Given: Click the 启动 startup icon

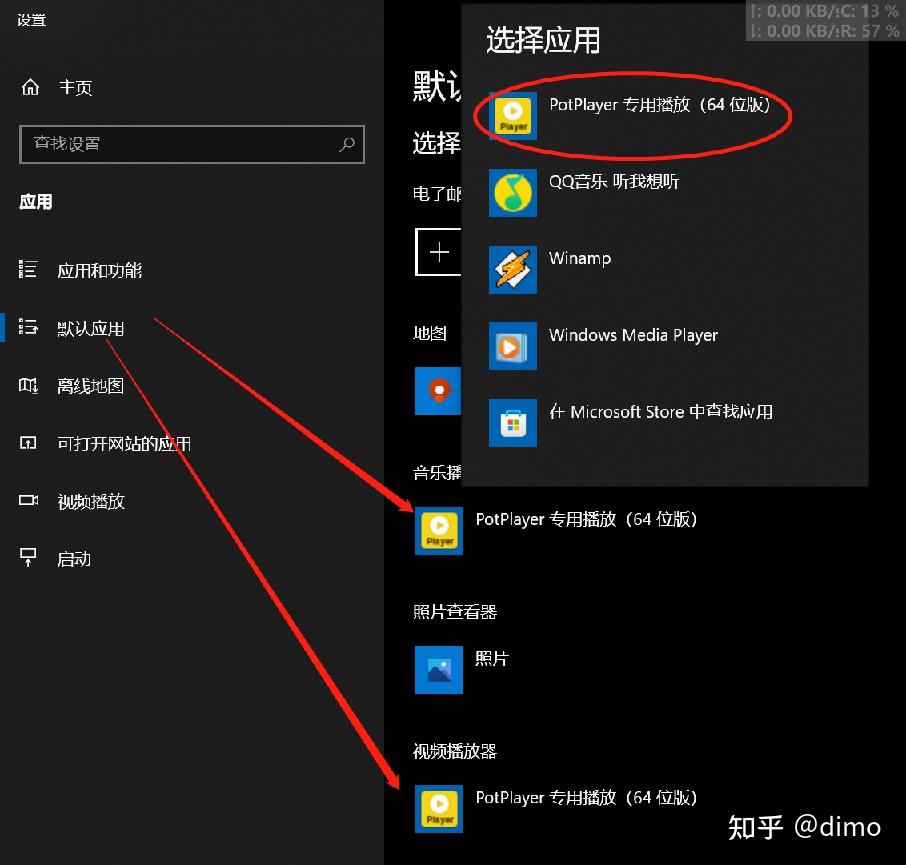Looking at the screenshot, I should [x=28, y=558].
